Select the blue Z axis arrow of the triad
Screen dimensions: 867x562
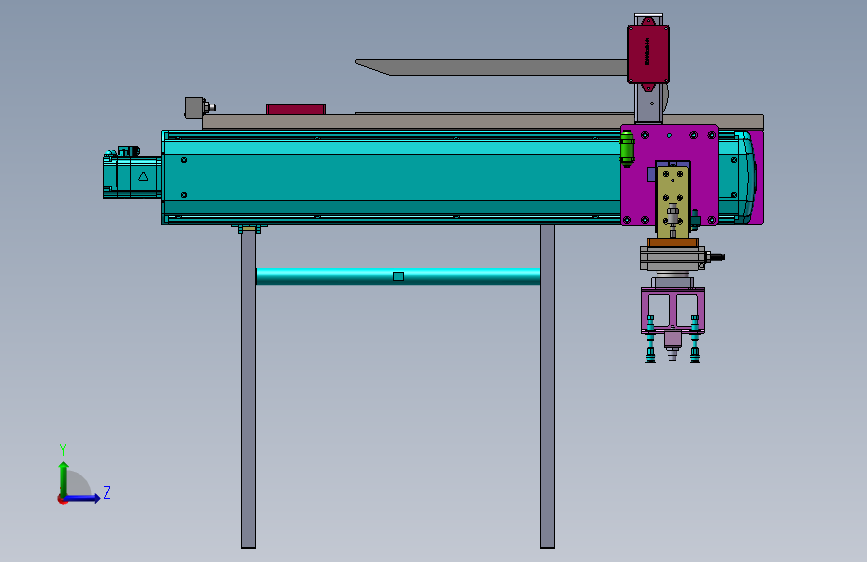[x=83, y=498]
